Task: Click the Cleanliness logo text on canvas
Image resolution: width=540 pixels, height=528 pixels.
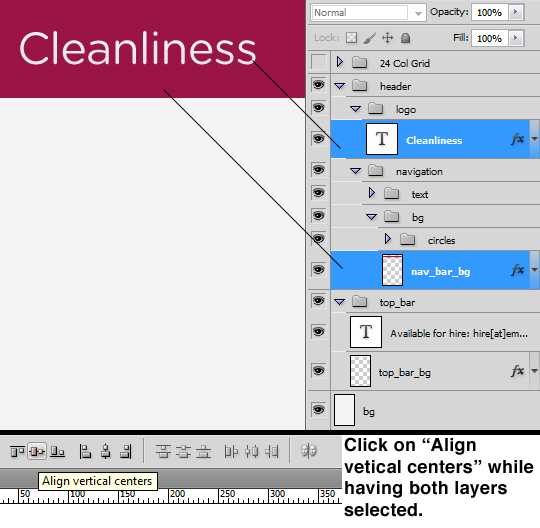Action: click(x=138, y=48)
